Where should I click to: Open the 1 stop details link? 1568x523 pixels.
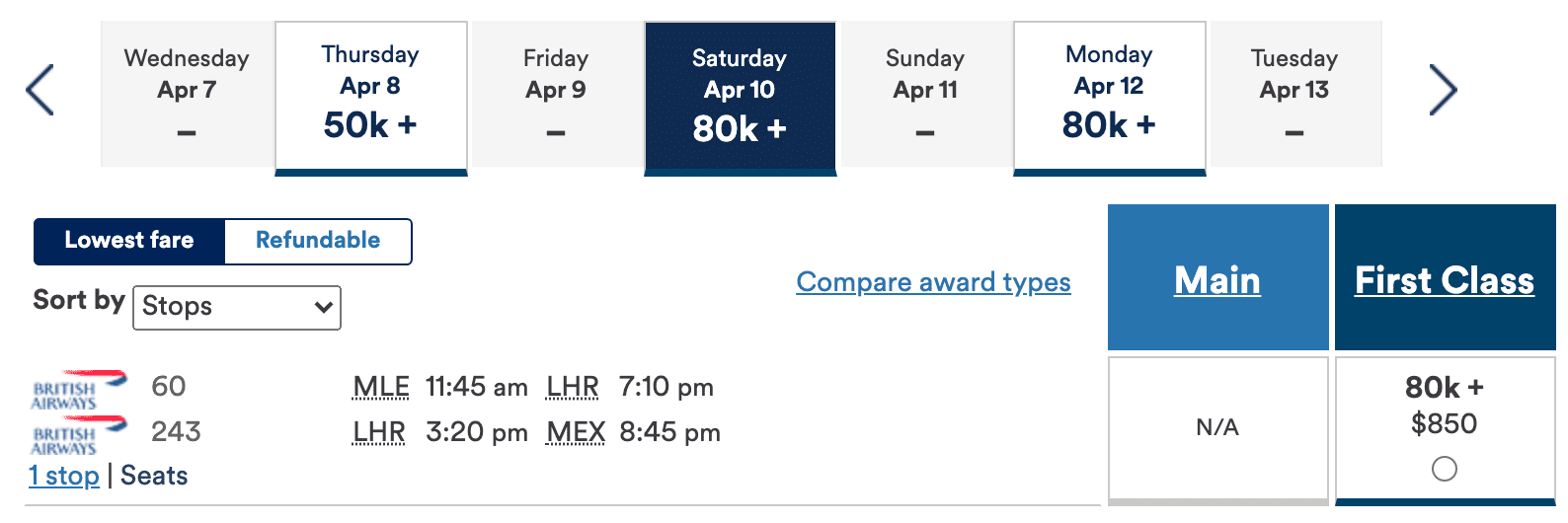tap(64, 476)
